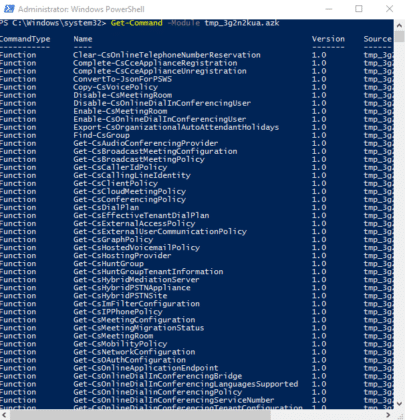
Task: Close the PowerShell window
Action: [389, 9]
